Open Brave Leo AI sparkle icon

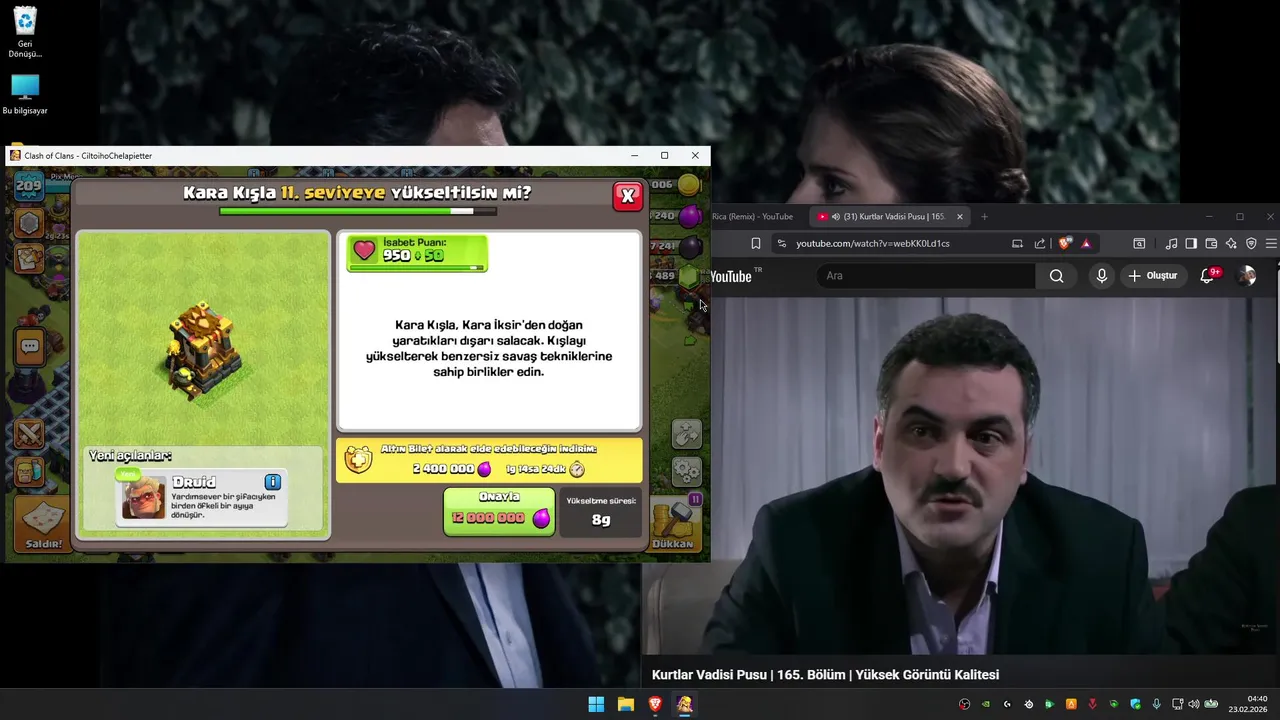click(1231, 243)
